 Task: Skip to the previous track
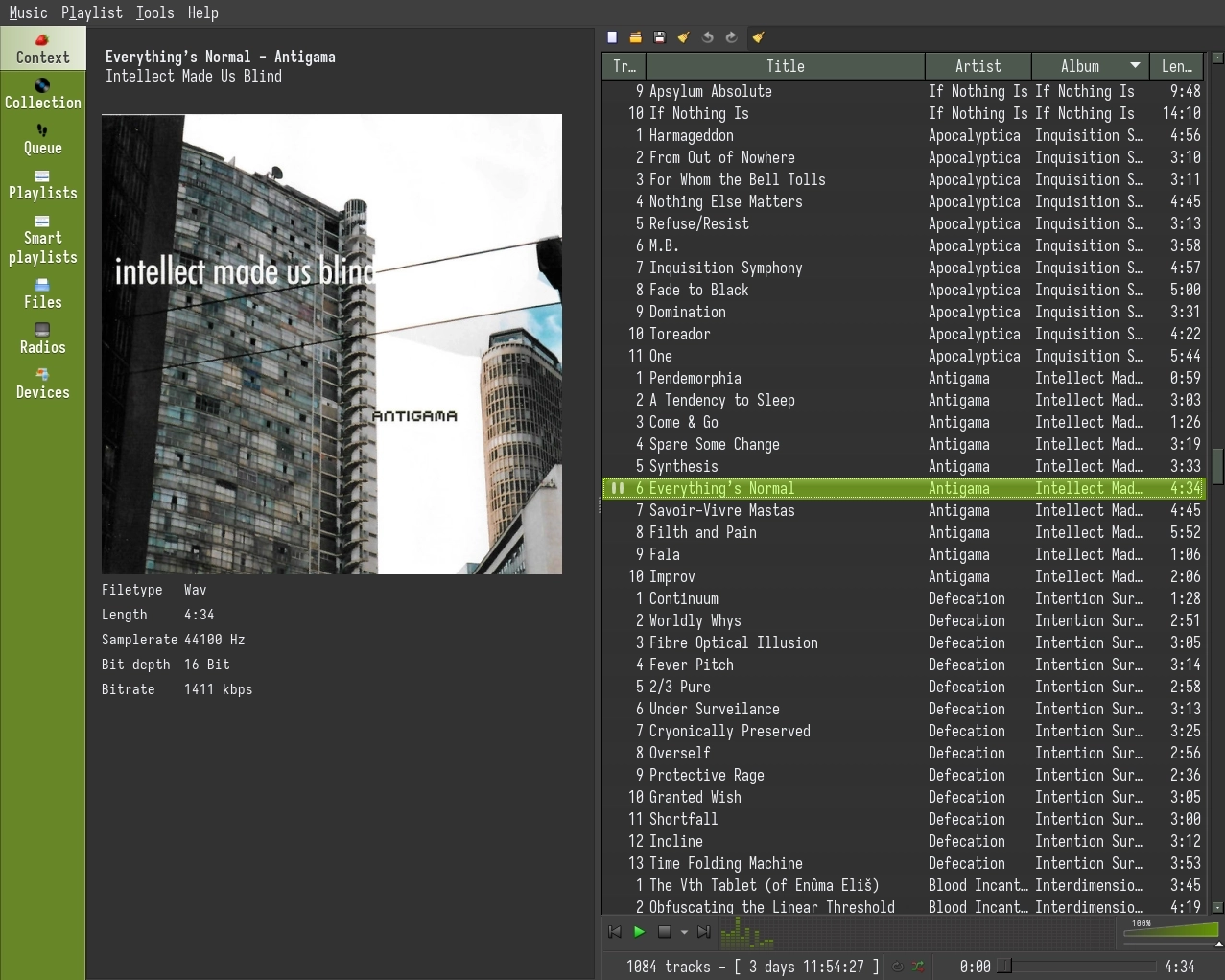(x=615, y=931)
